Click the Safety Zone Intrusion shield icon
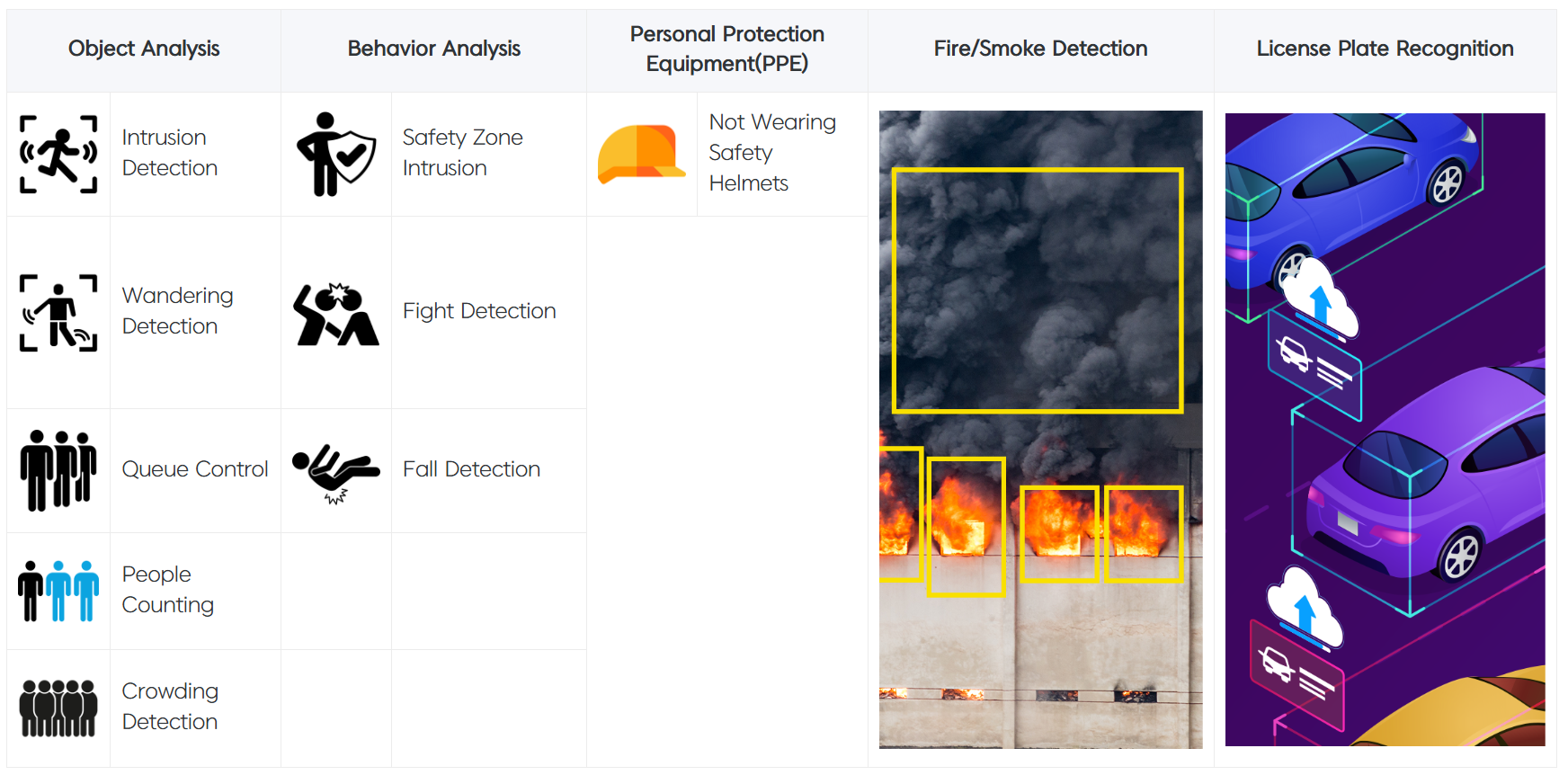The image size is (1568, 775). coord(336,154)
